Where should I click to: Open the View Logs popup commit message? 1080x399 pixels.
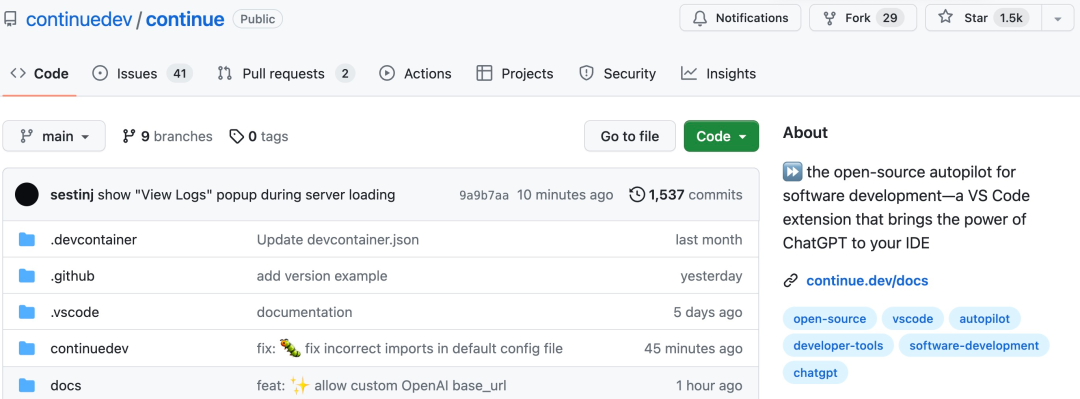tap(247, 195)
